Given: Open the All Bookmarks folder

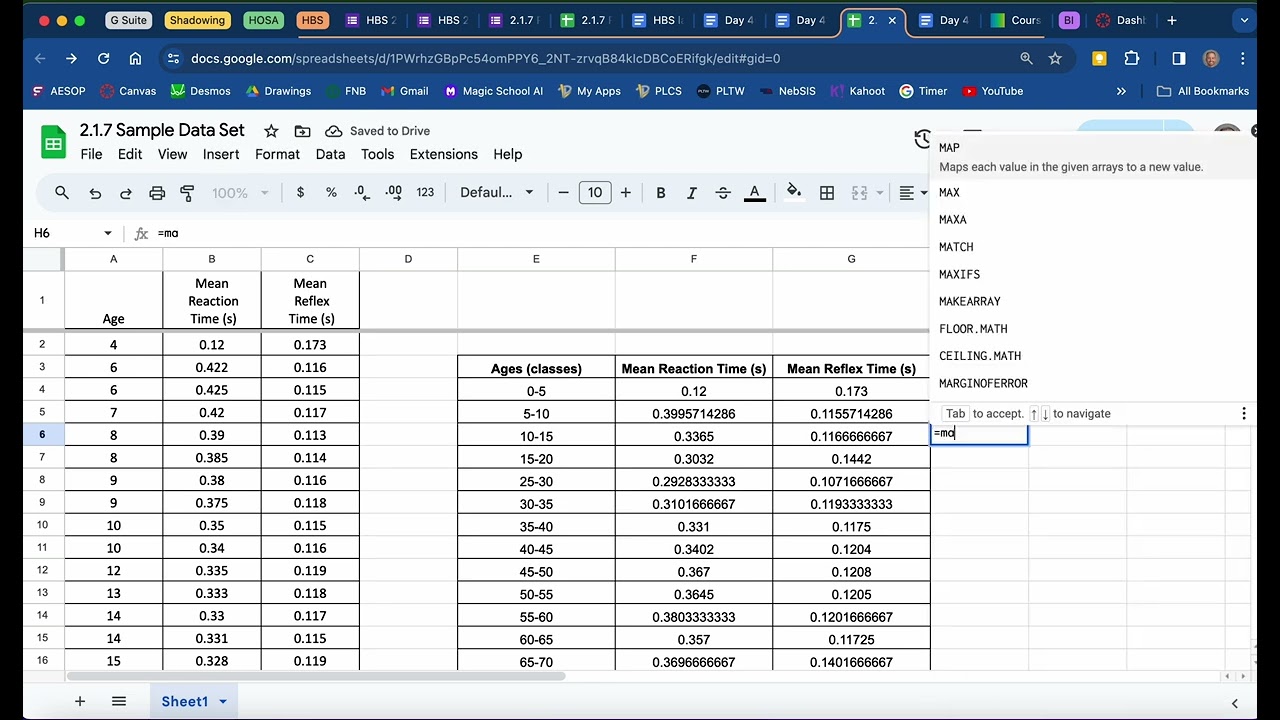Looking at the screenshot, I should (x=1203, y=91).
